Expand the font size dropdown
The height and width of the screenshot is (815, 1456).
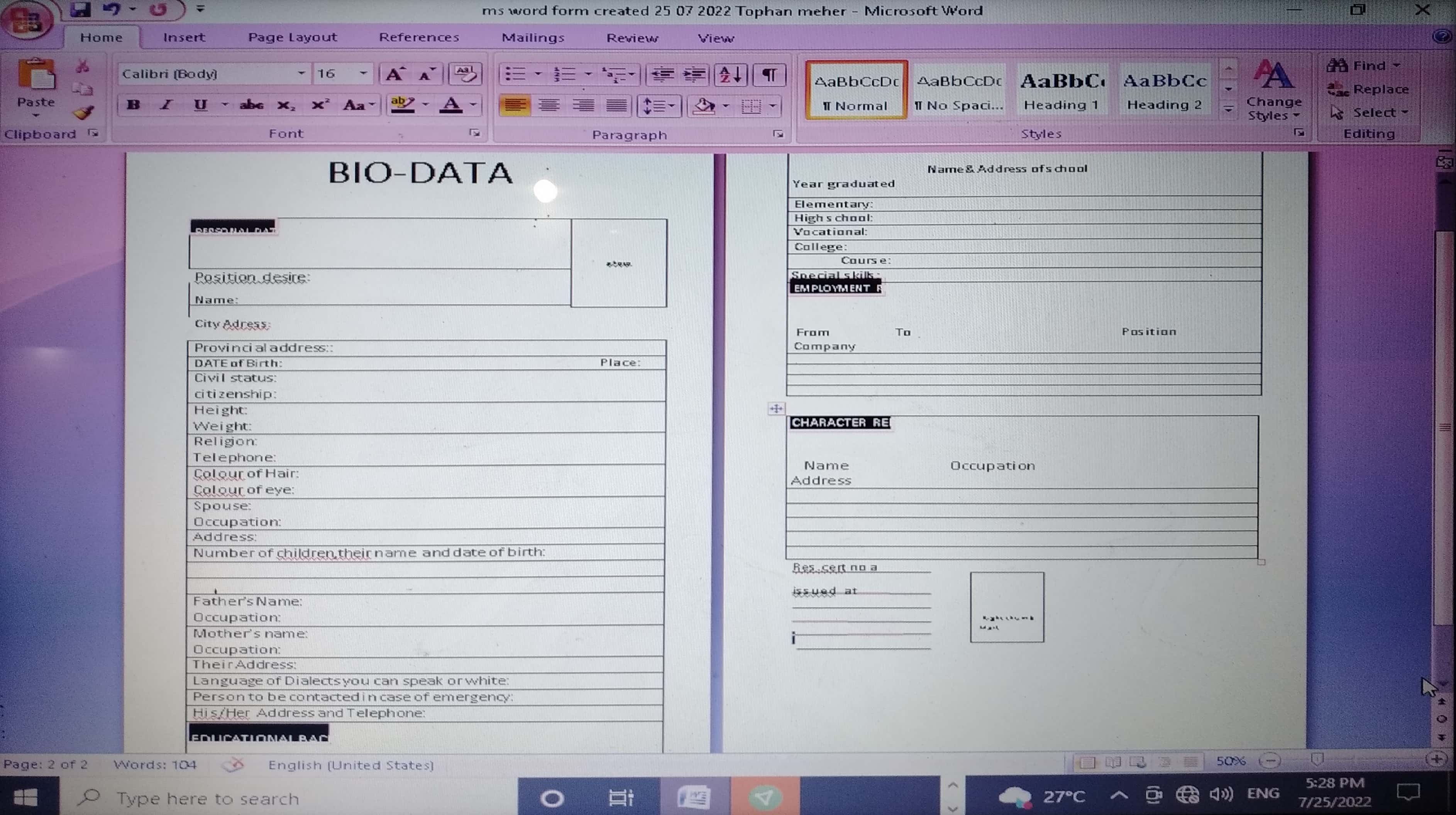click(363, 73)
